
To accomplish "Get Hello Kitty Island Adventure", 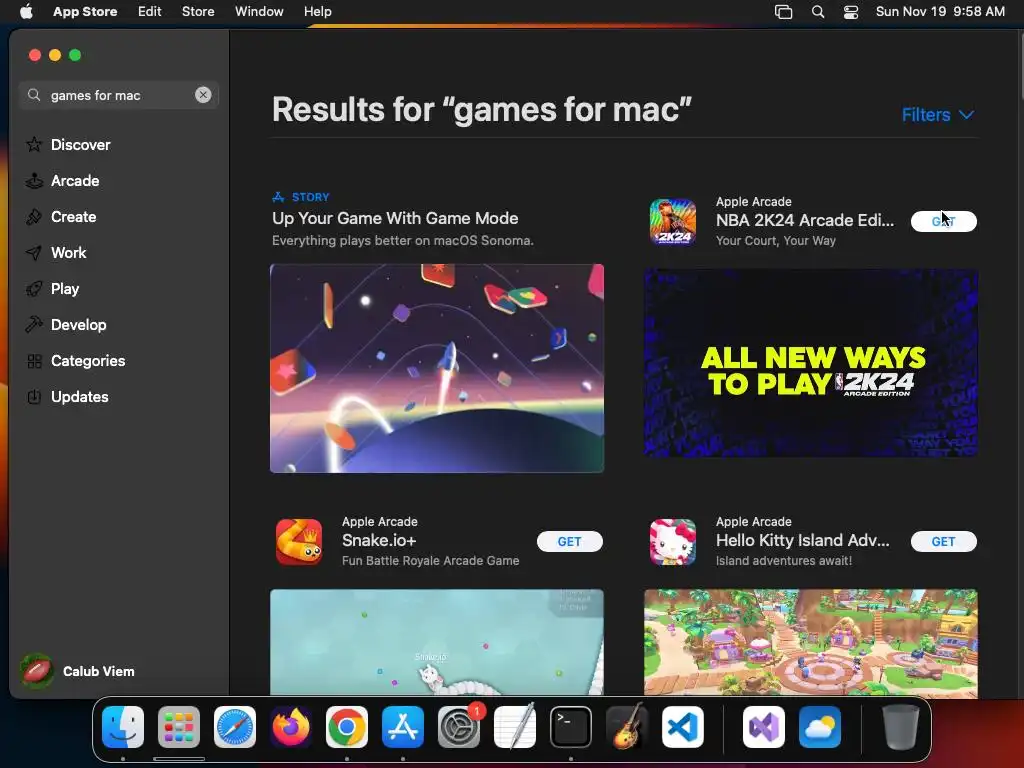I will (944, 541).
